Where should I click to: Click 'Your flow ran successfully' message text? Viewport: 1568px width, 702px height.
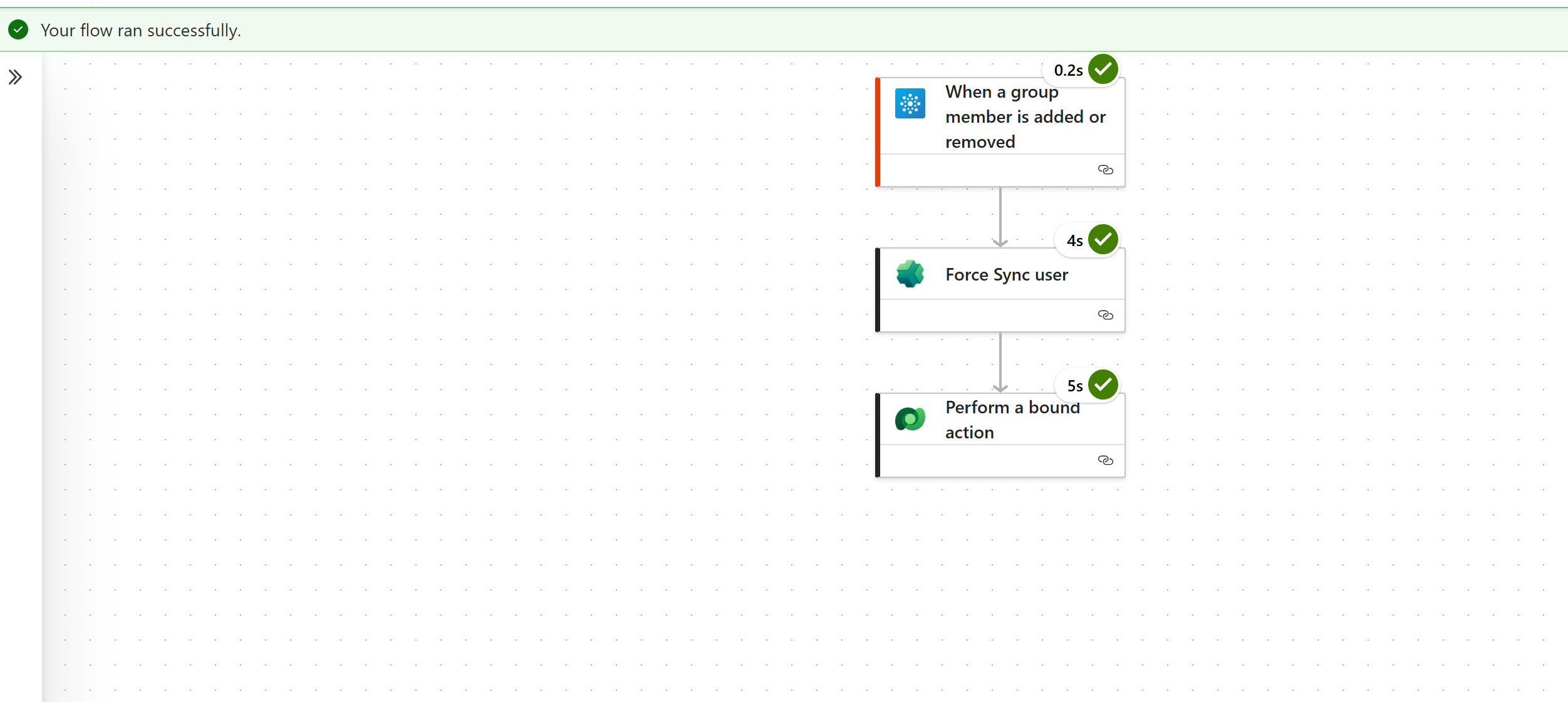coord(141,30)
